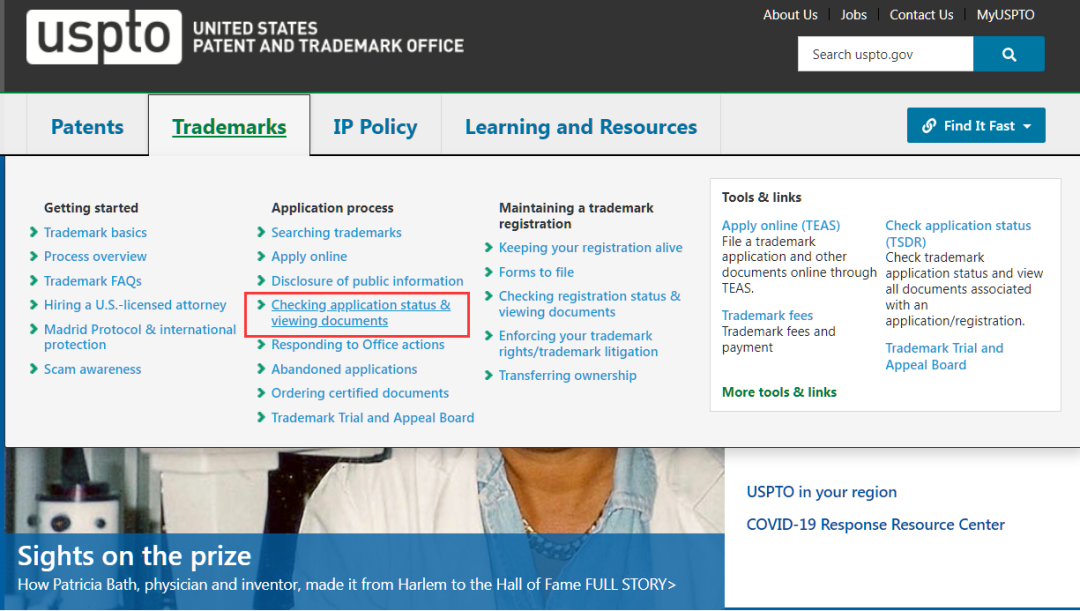Open Forms to file link
Screen dimensions: 1080x611
pyautogui.click(x=536, y=272)
